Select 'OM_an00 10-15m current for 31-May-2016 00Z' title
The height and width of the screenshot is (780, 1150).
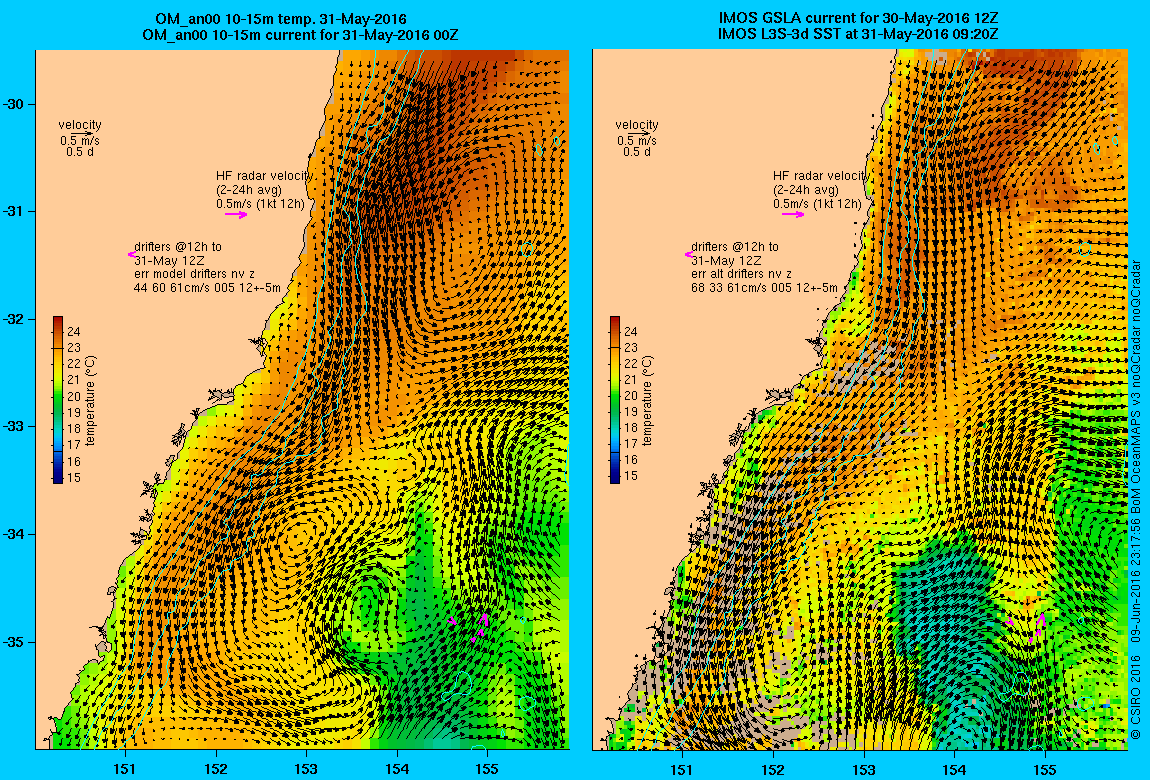click(301, 34)
